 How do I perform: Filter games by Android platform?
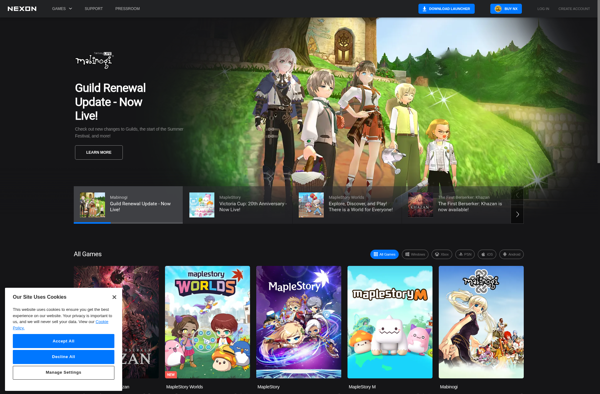pos(511,254)
